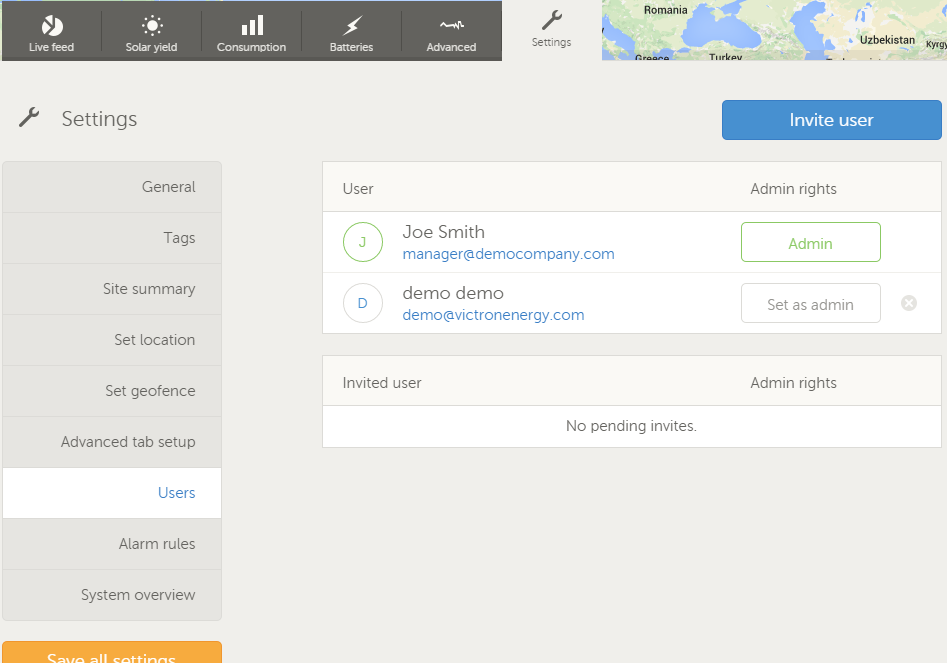947x663 pixels.
Task: Open the Advanced graph icon
Action: pyautogui.click(x=452, y=26)
